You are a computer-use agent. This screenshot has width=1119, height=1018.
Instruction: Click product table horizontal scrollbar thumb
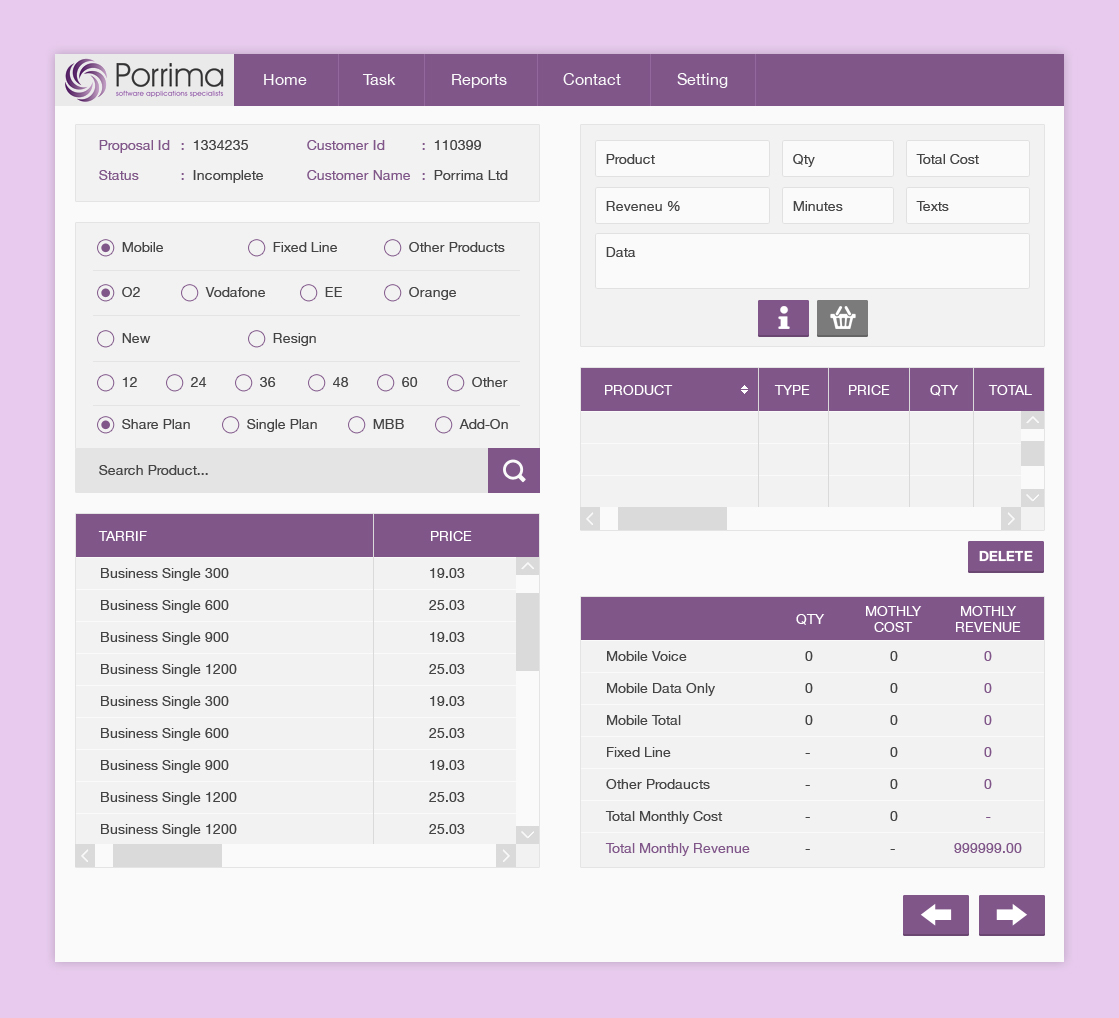[672, 518]
